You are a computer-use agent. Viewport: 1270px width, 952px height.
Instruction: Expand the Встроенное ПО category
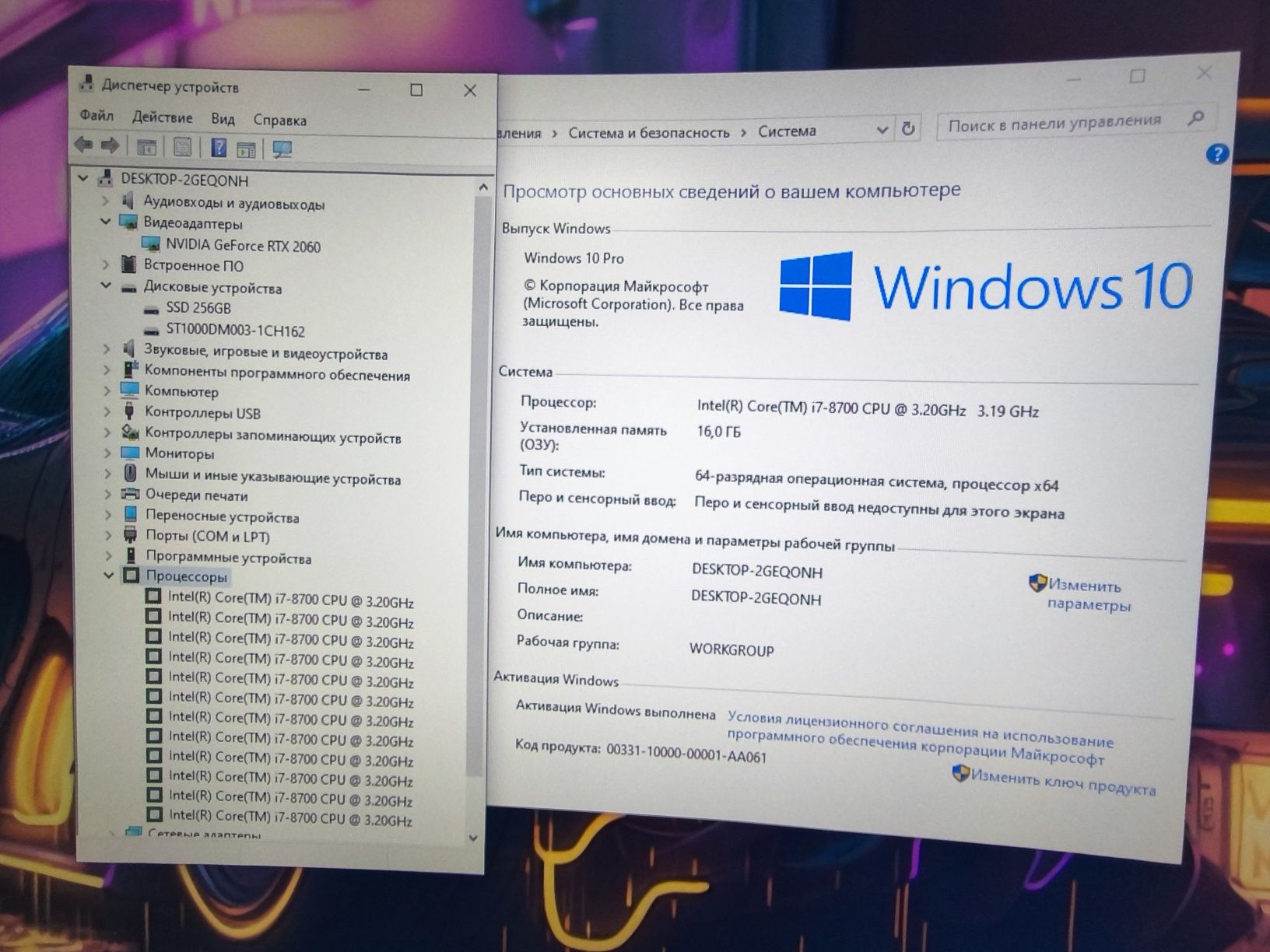pos(106,264)
